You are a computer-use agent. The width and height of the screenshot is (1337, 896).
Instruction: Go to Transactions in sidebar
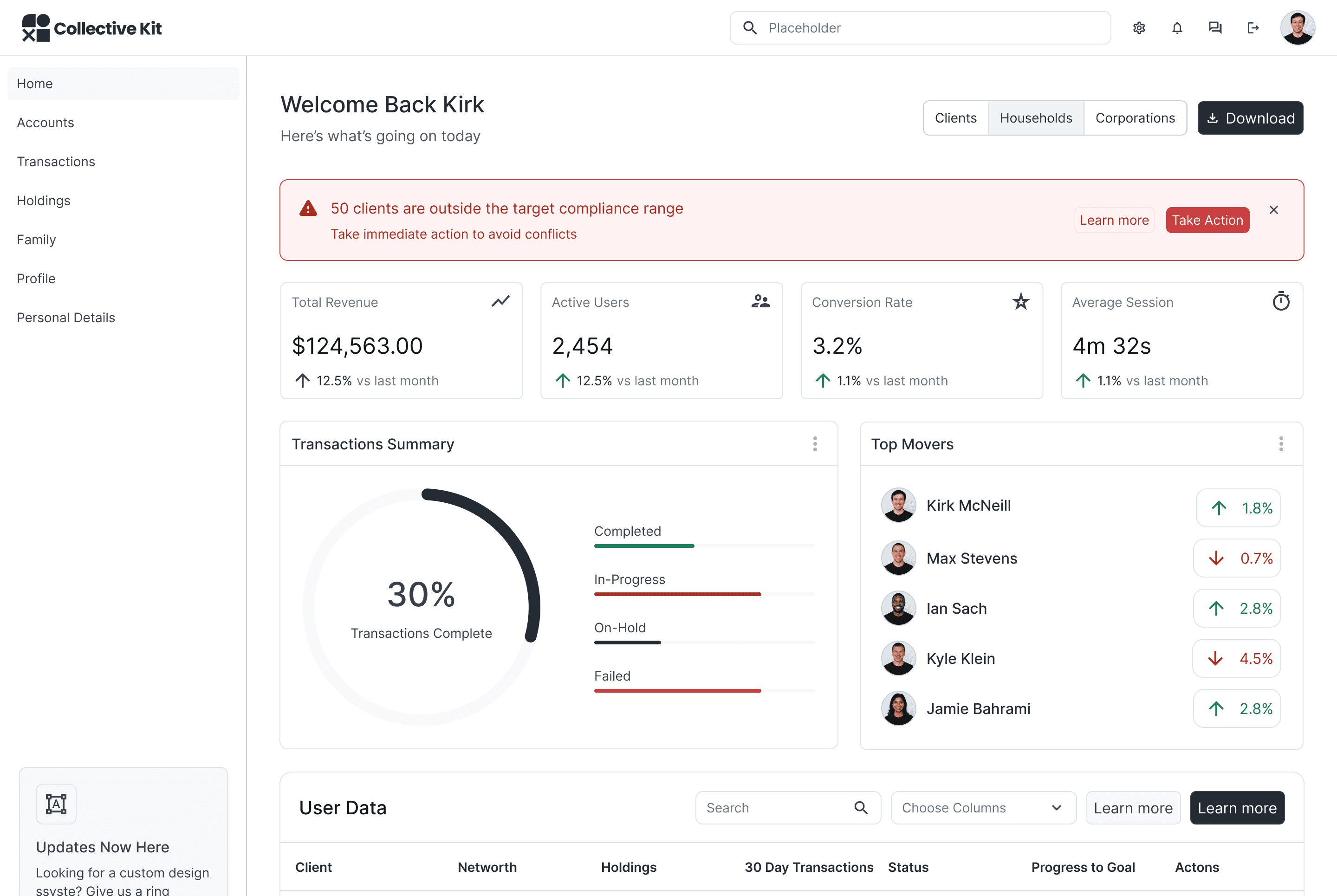pyautogui.click(x=56, y=162)
